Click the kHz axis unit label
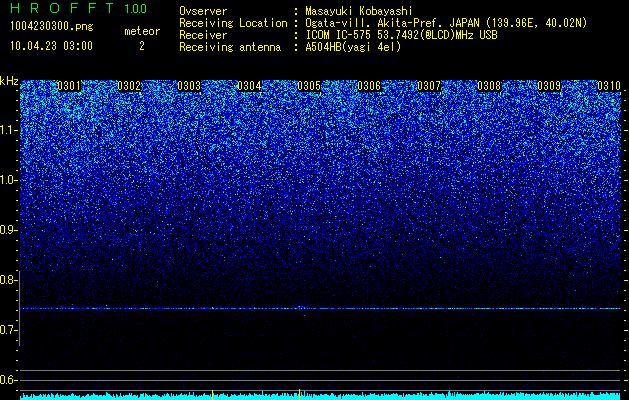The height and width of the screenshot is (400, 629). pos(9,81)
